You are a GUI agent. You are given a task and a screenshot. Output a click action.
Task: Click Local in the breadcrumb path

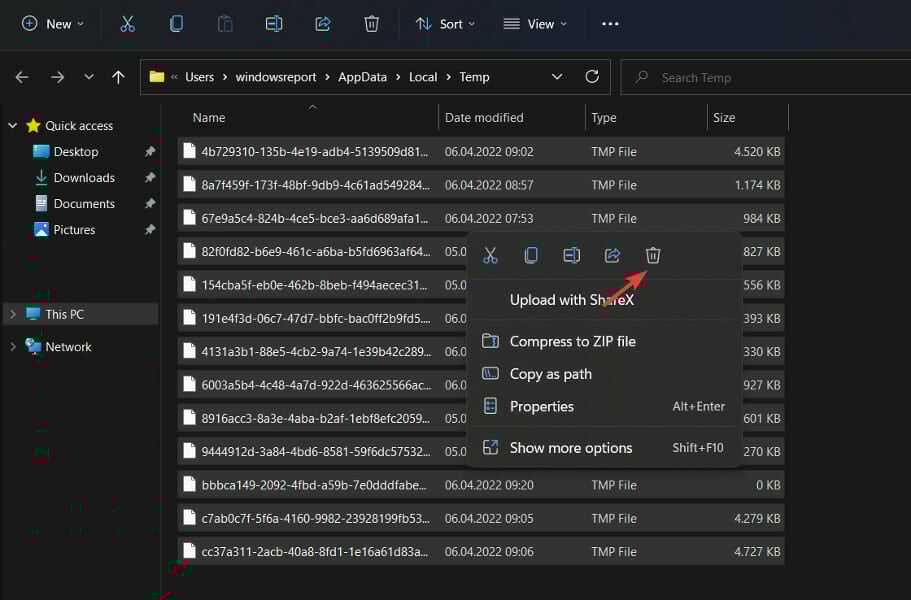(423, 77)
